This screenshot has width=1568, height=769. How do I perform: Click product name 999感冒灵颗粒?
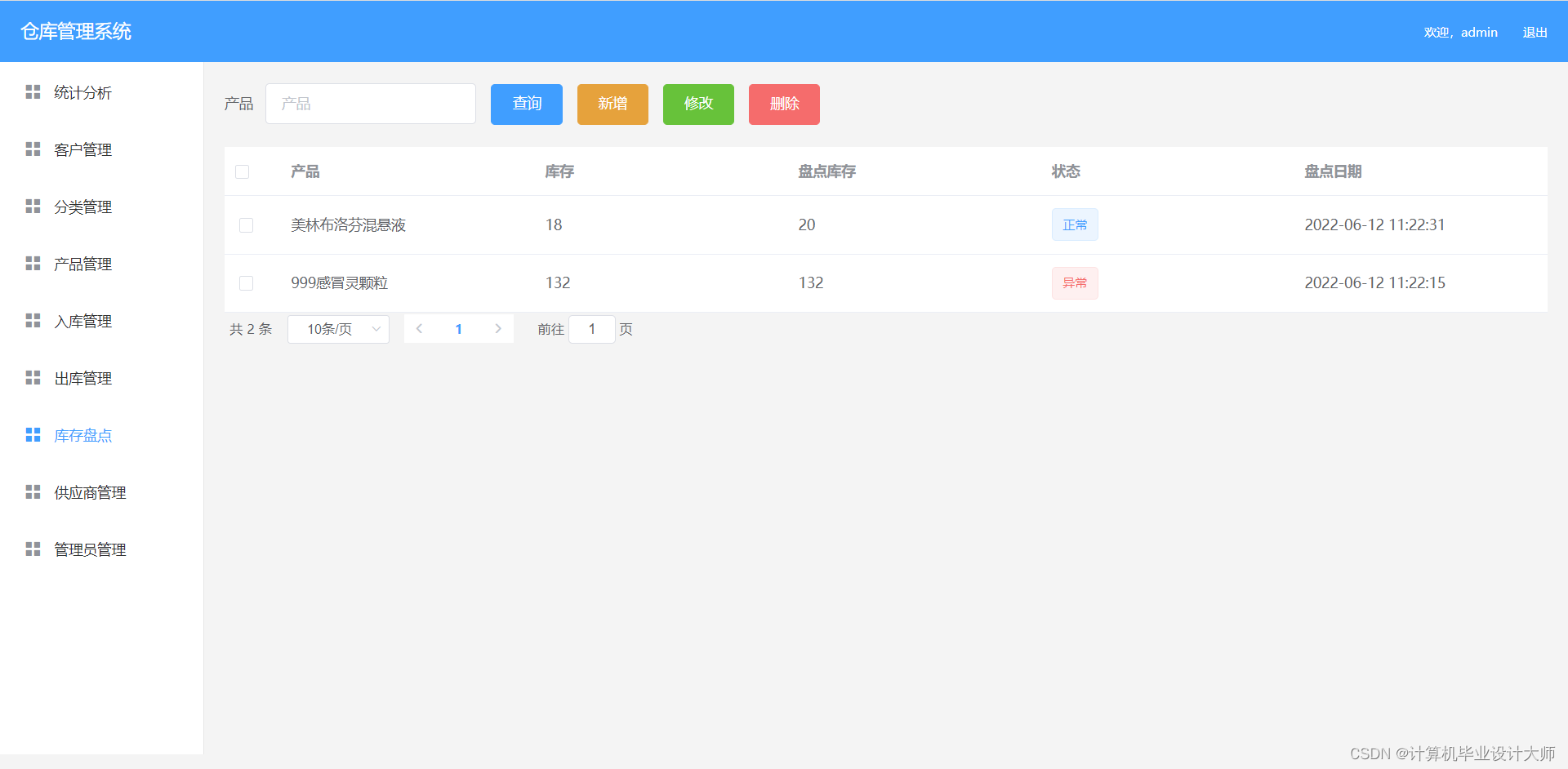pos(340,283)
